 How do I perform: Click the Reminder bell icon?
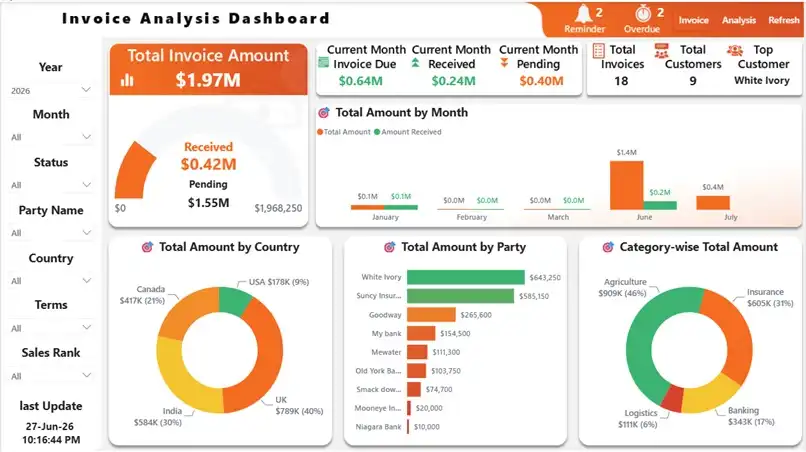click(584, 13)
